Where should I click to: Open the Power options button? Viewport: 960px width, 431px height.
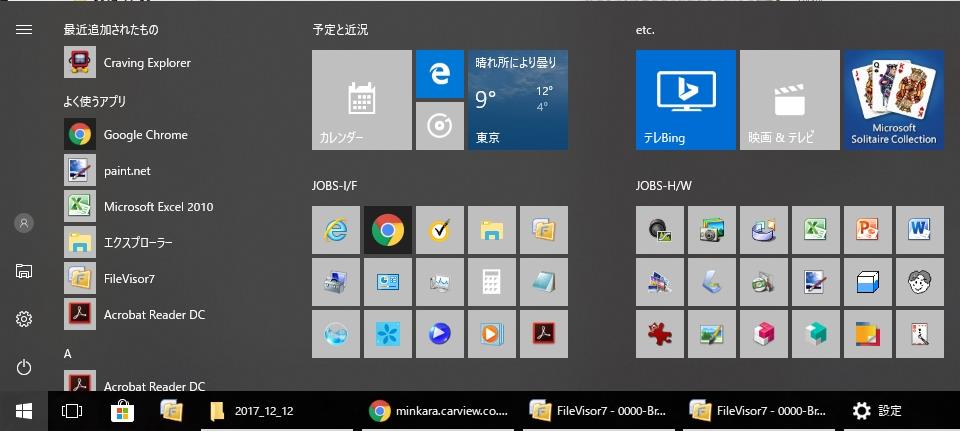tap(24, 367)
